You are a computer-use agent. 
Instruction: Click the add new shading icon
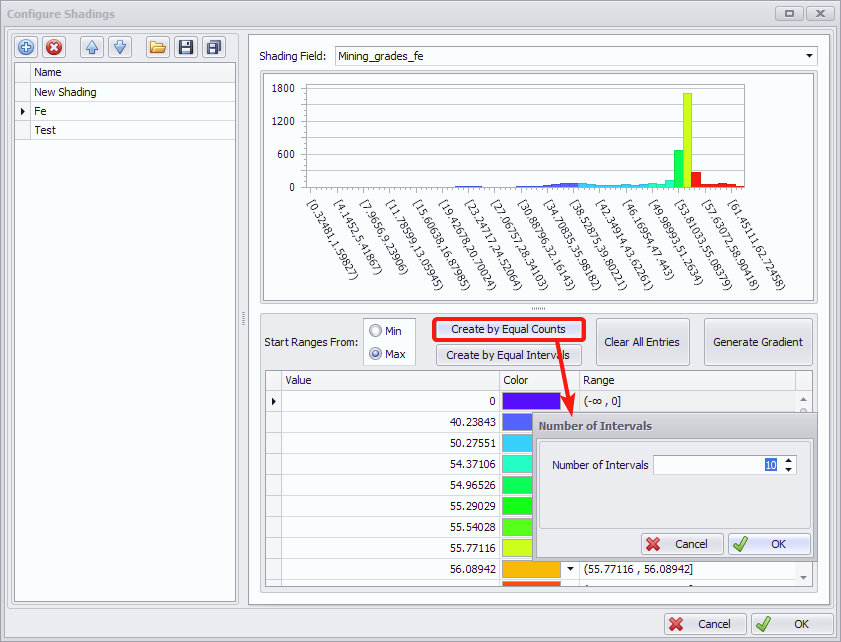(26, 47)
